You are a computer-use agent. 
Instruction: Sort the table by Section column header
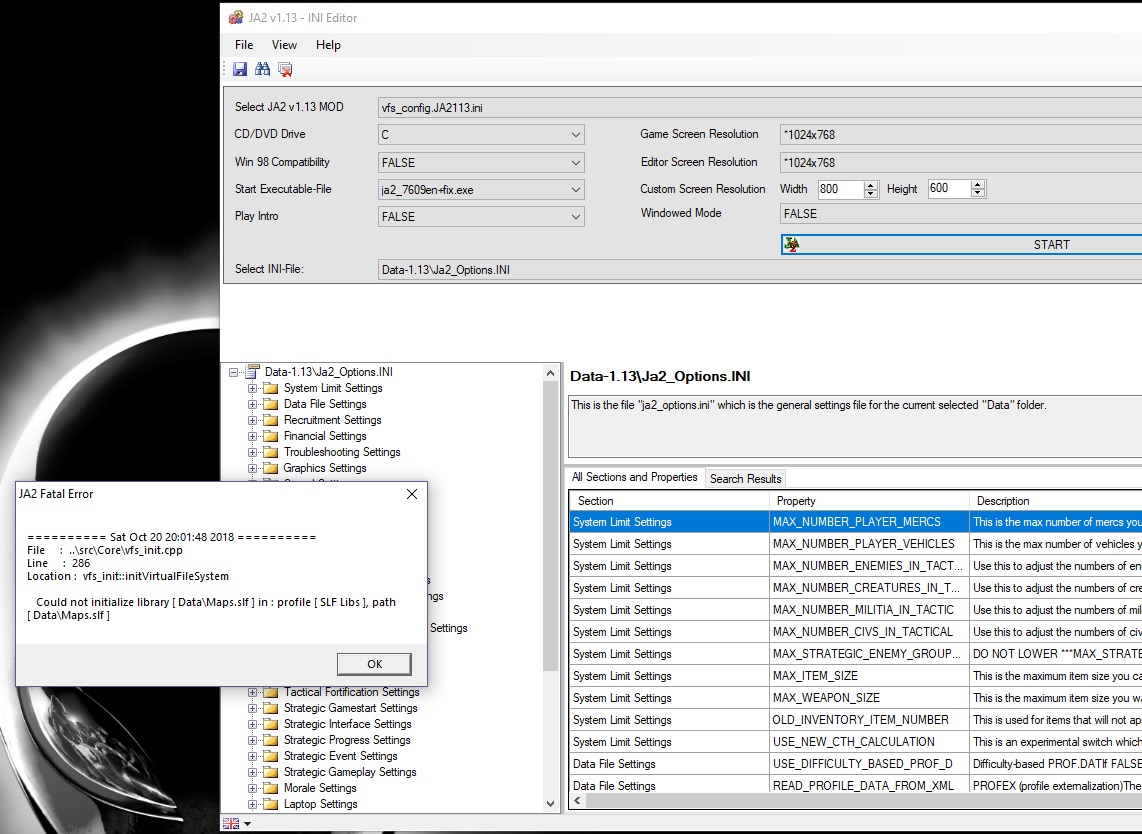(669, 501)
